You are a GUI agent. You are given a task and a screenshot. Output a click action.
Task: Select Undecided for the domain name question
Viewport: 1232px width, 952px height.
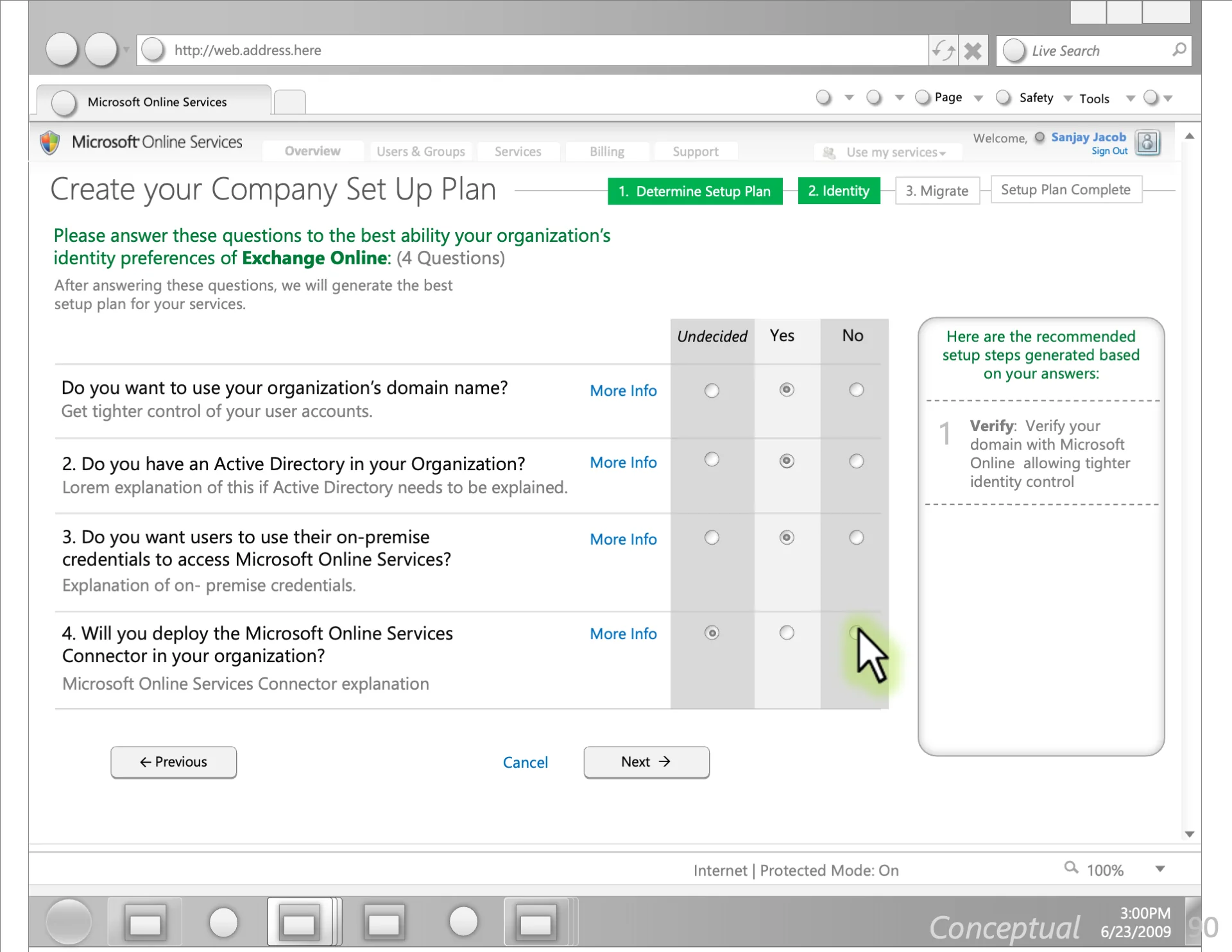pos(712,390)
